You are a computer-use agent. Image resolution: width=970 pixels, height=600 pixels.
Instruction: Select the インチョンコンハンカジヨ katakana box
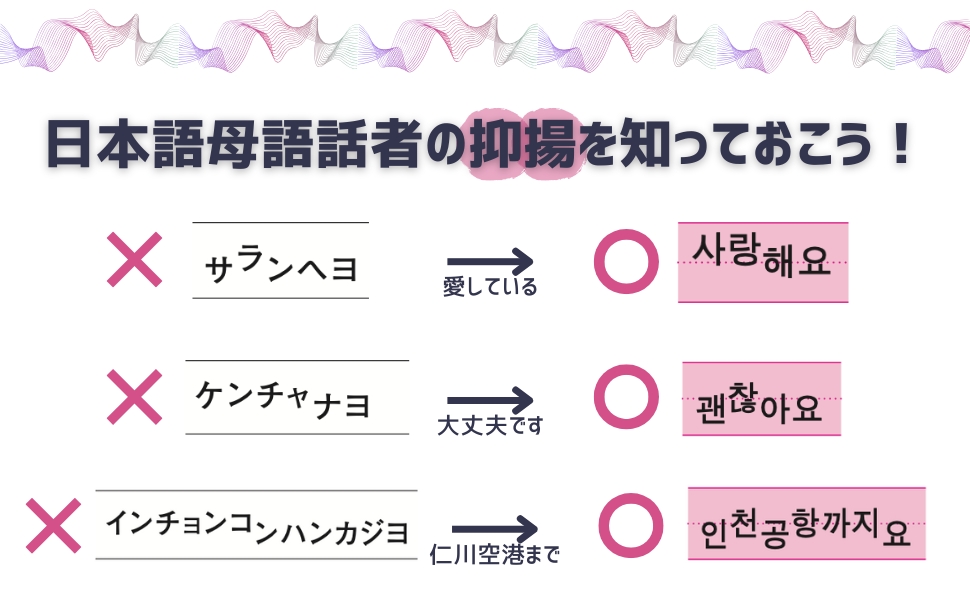pyautogui.click(x=257, y=525)
